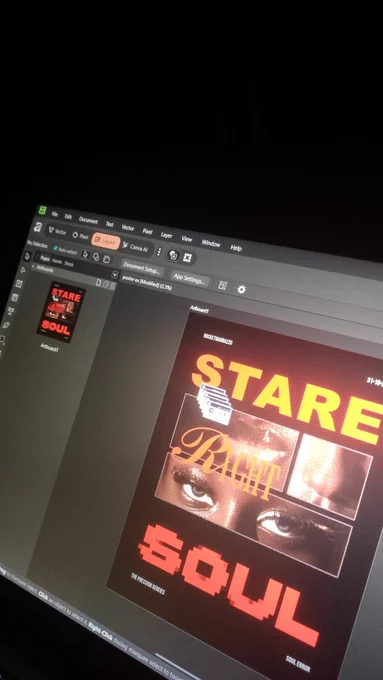Open the Text menu
Screen dimensions: 383x680
pos(109,224)
